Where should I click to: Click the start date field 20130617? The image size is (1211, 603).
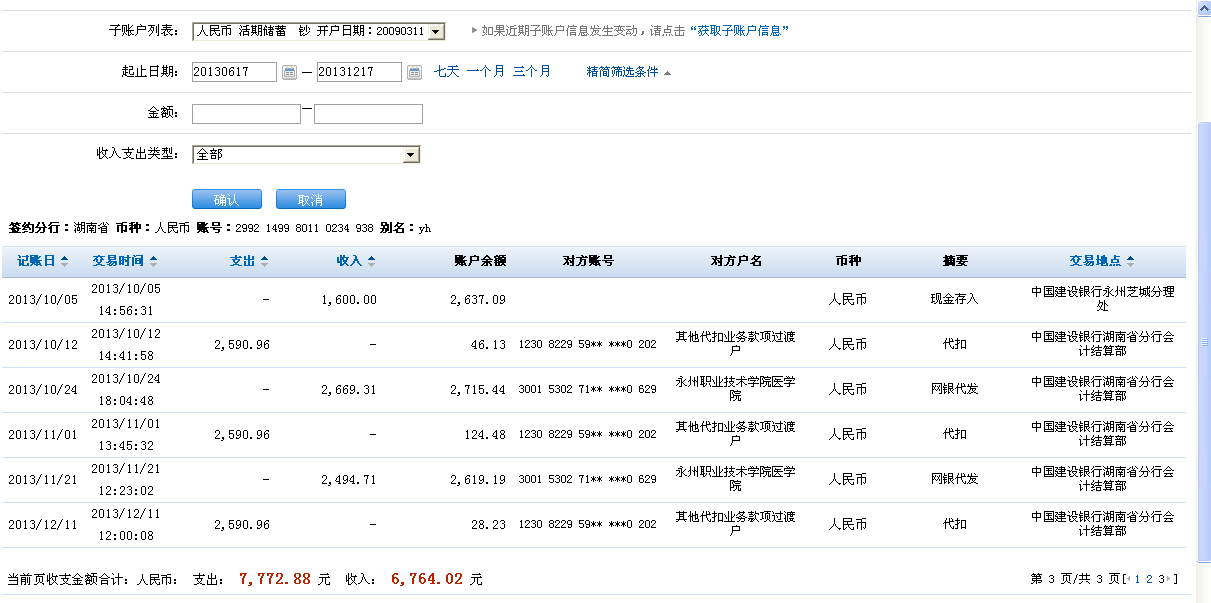(x=234, y=72)
